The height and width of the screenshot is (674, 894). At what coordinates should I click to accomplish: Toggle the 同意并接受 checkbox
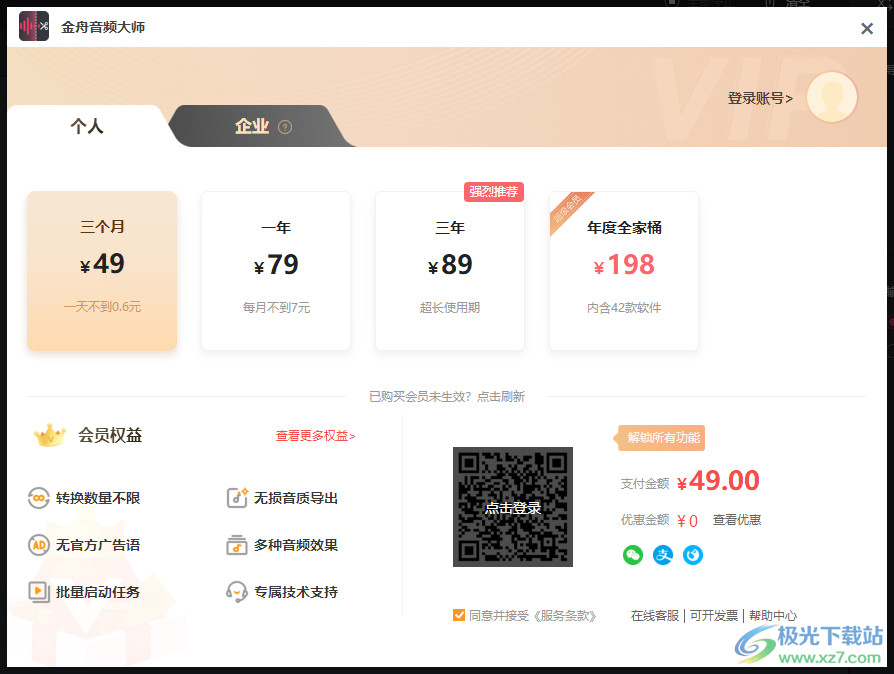(x=459, y=615)
